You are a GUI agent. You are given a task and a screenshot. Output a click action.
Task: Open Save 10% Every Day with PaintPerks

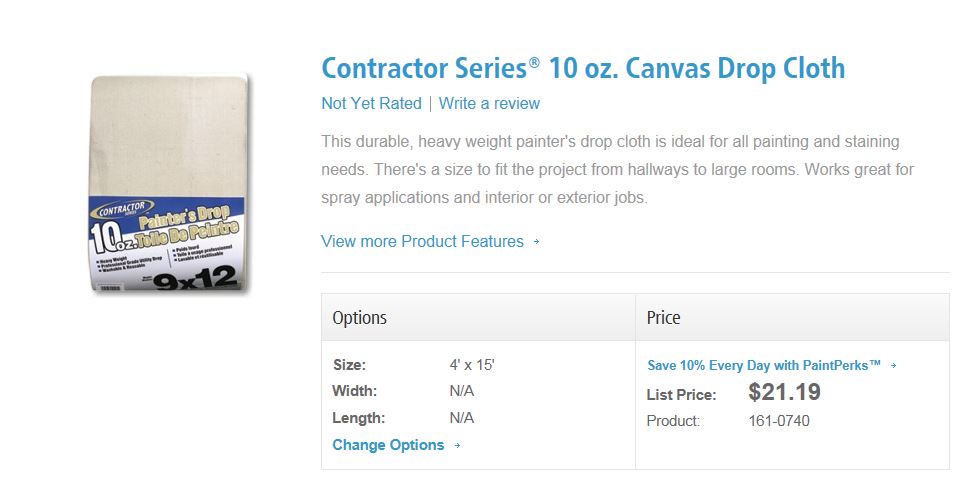(x=764, y=365)
